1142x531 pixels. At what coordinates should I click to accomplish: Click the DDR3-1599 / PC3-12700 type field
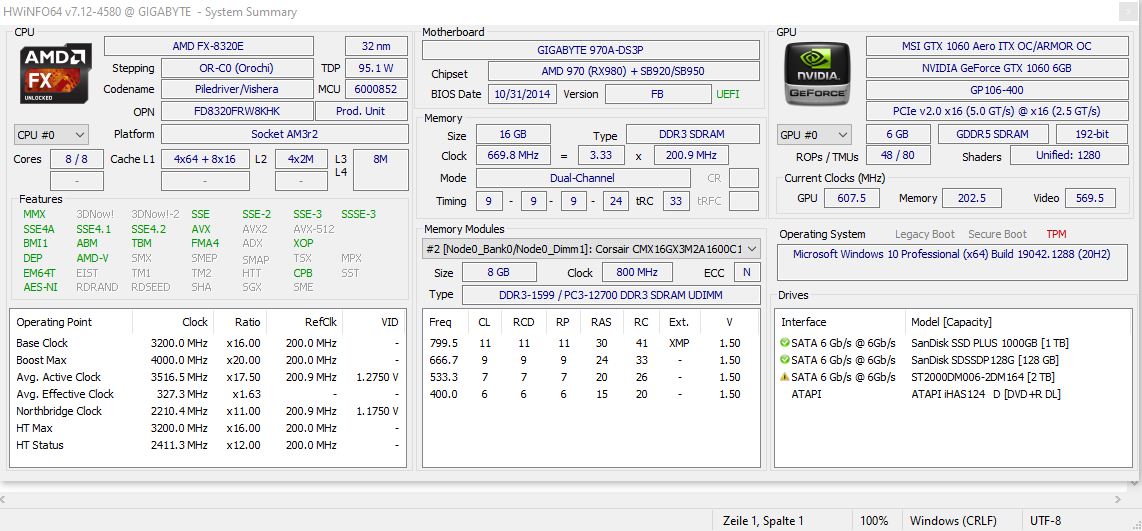(x=610, y=294)
